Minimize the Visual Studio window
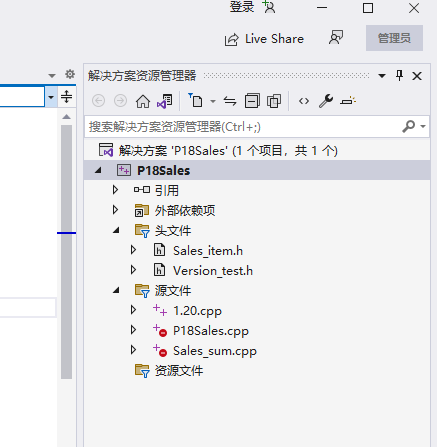The width and height of the screenshot is (437, 447). [322, 7]
